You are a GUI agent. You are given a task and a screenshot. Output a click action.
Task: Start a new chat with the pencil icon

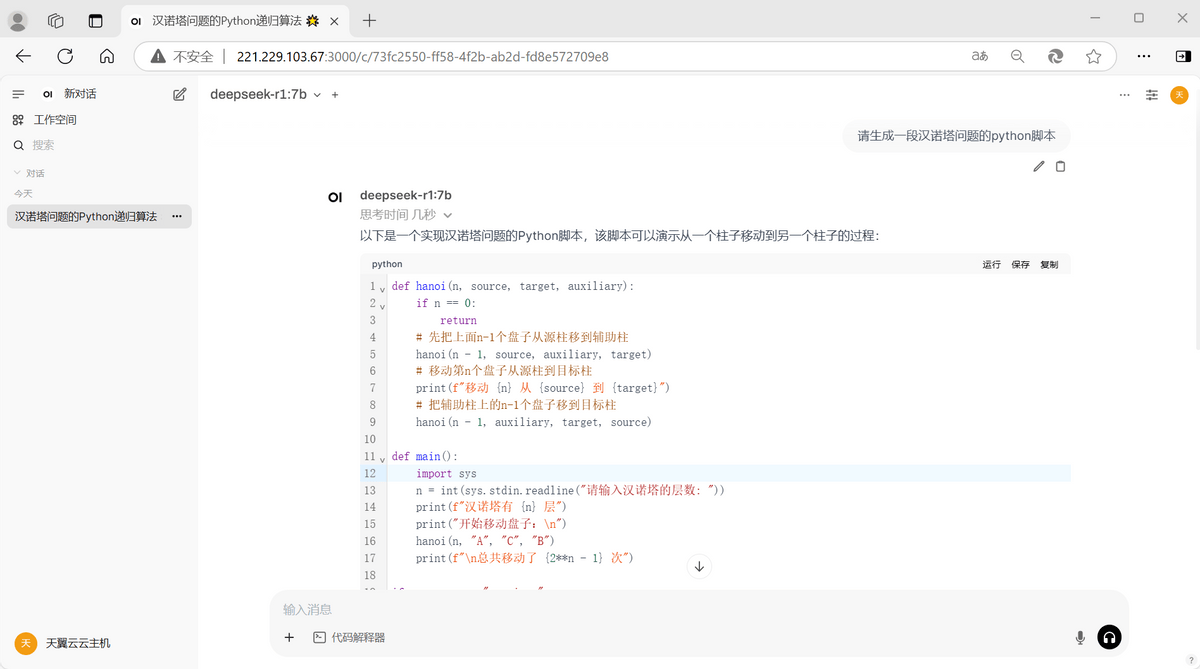tap(180, 94)
